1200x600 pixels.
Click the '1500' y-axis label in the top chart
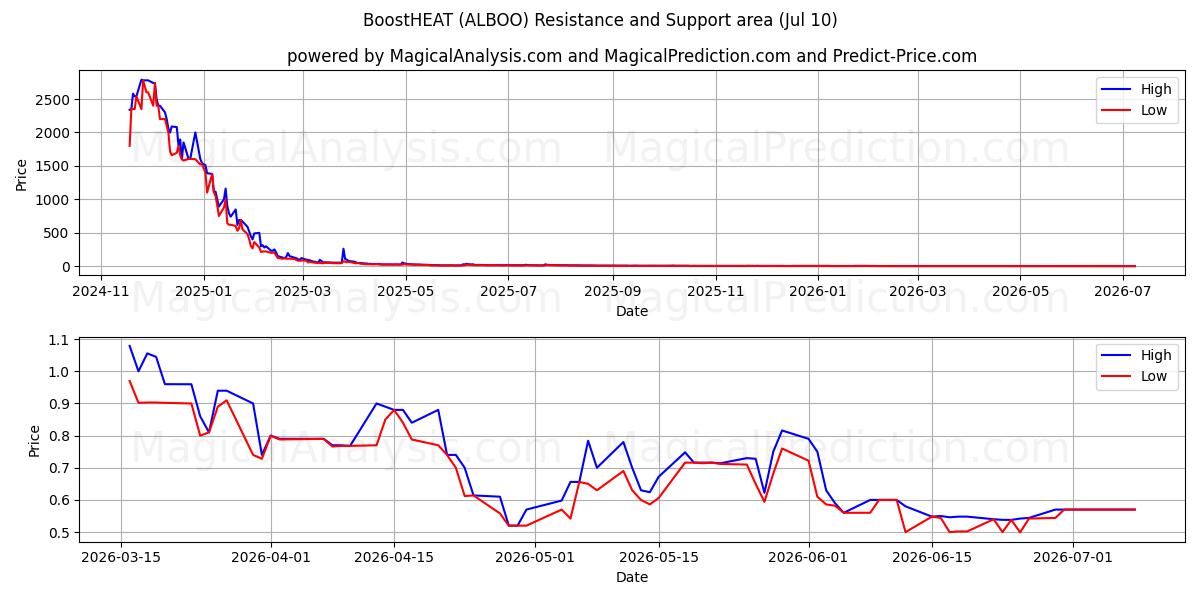(x=52, y=166)
